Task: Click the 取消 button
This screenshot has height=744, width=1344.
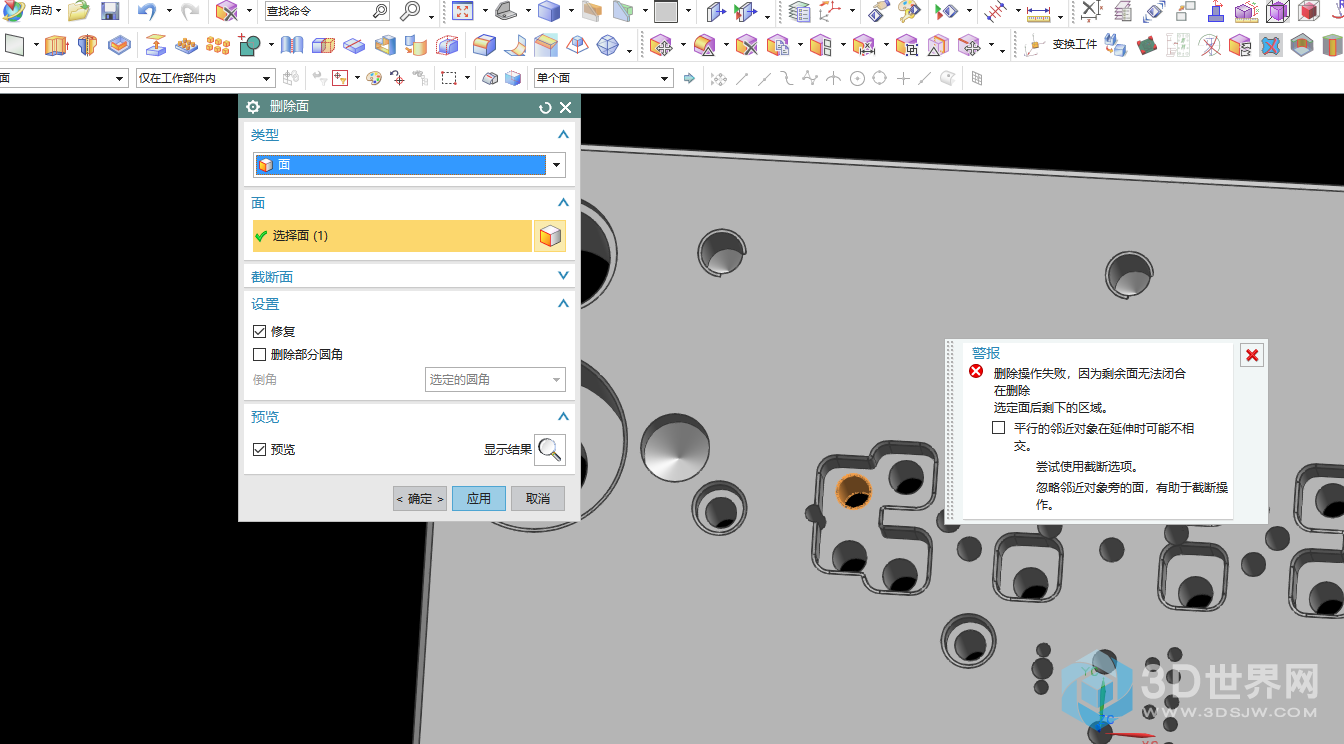Action: [x=538, y=498]
